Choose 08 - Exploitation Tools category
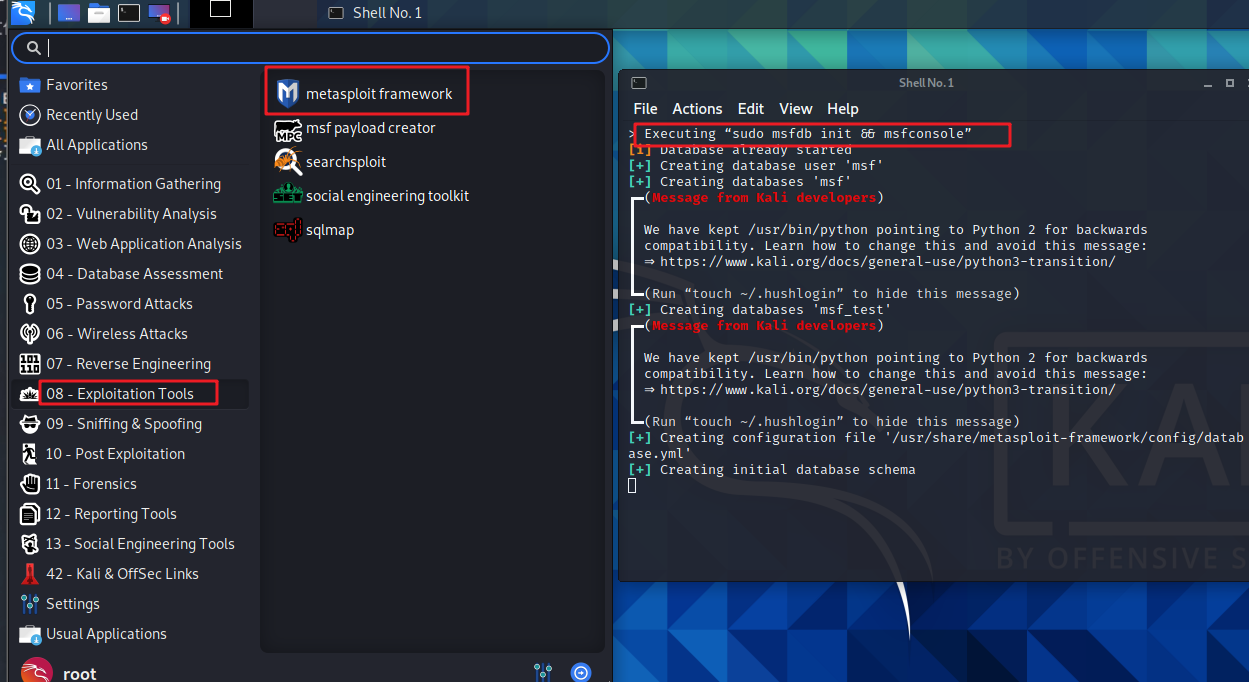Image resolution: width=1249 pixels, height=682 pixels. pos(132,394)
